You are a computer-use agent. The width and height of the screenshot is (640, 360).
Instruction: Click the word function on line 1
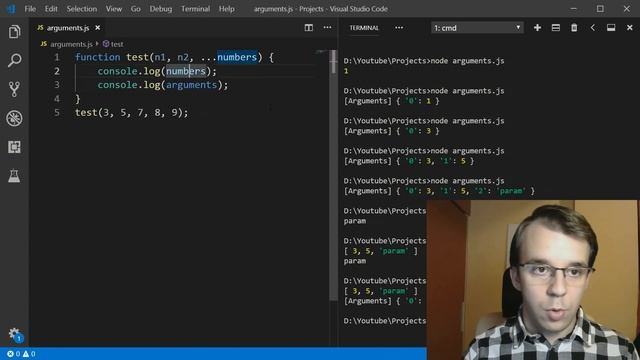pos(98,57)
